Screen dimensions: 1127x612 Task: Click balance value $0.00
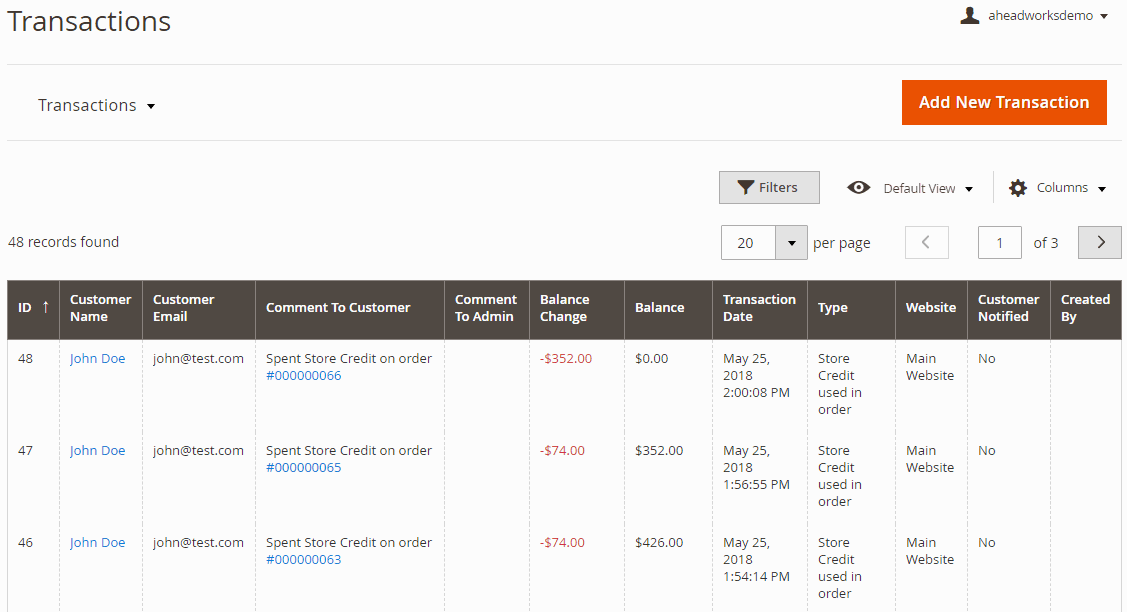[651, 358]
